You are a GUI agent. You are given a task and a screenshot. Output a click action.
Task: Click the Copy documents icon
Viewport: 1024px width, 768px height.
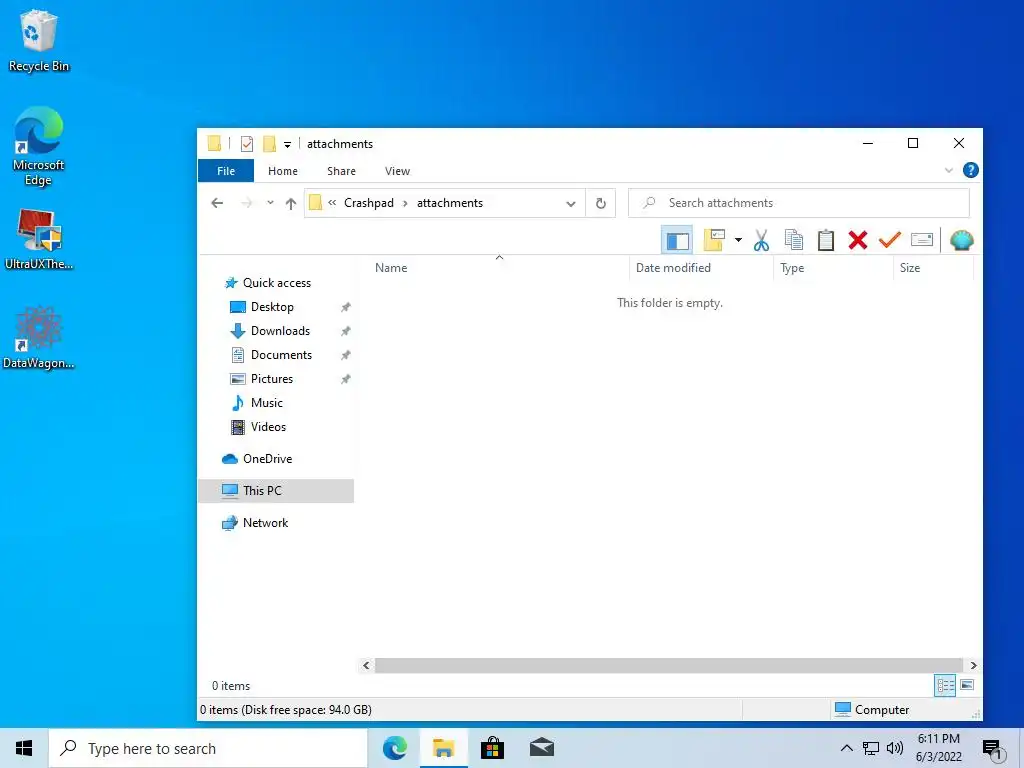click(x=793, y=240)
